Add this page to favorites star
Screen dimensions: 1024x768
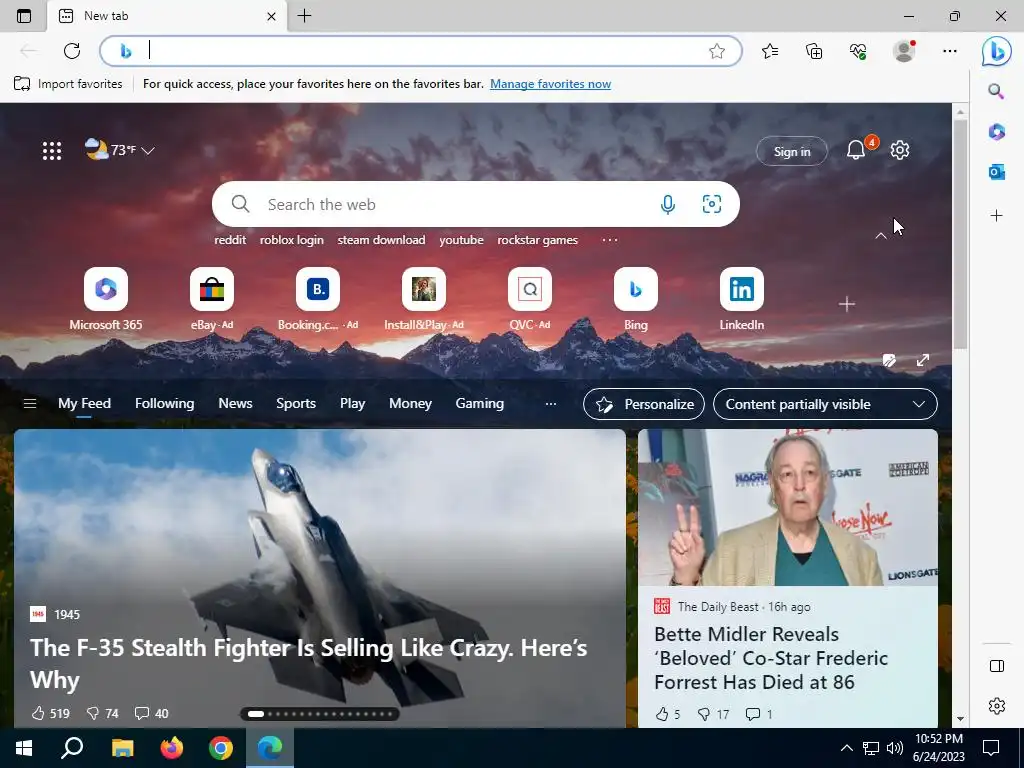717,51
